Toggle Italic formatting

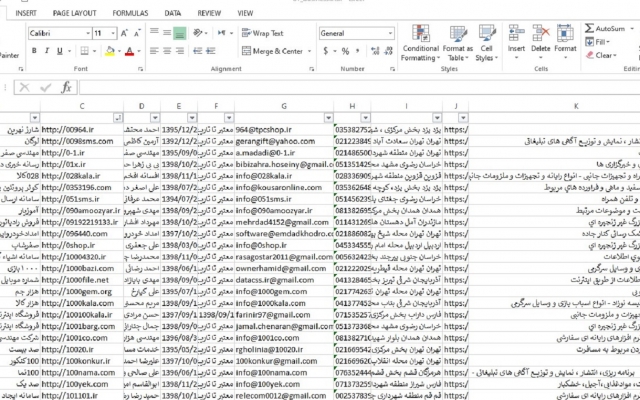tap(47, 51)
